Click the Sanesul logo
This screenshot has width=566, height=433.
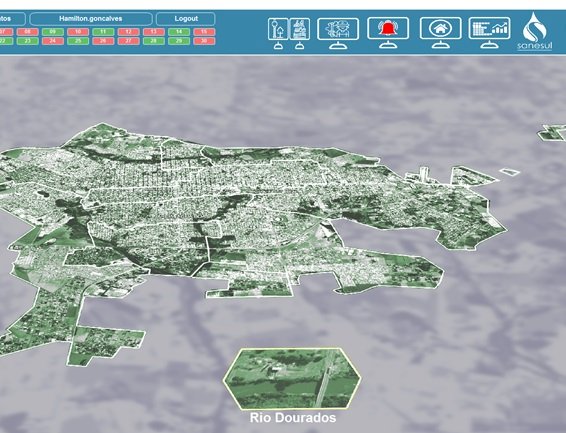pos(535,31)
